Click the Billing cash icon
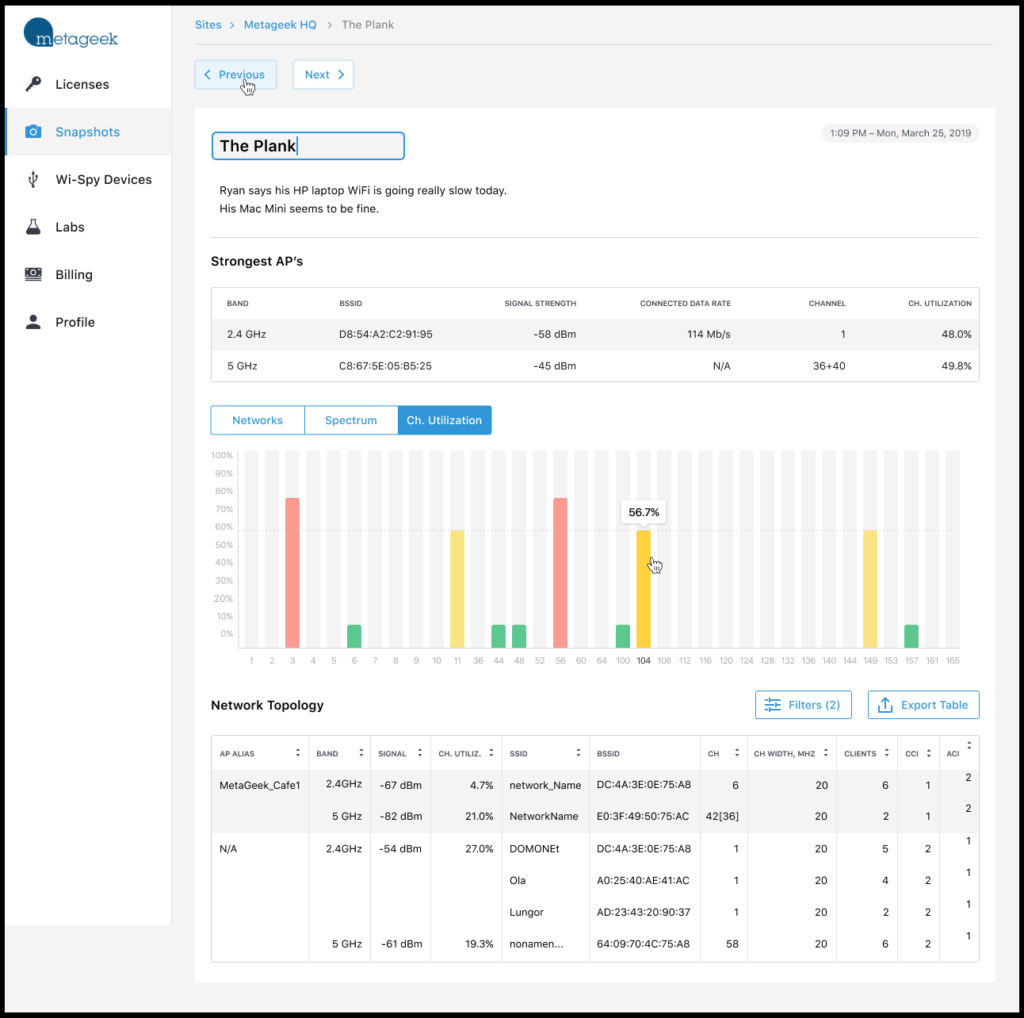 pyautogui.click(x=33, y=274)
